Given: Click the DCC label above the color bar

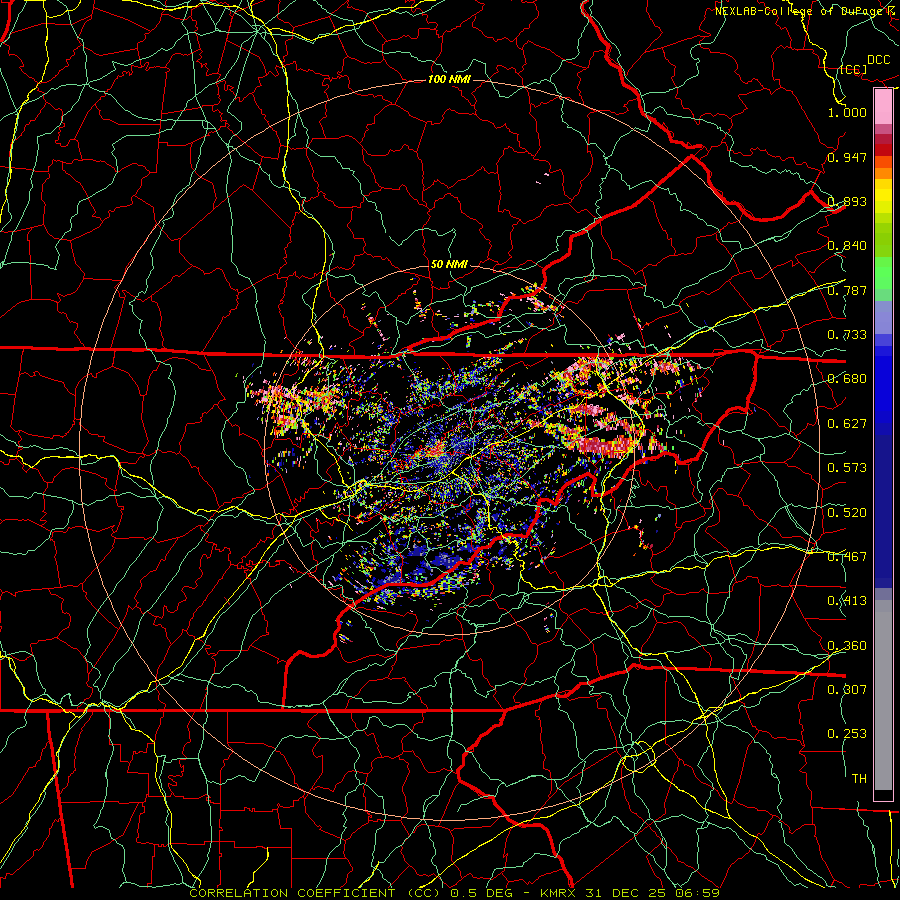Looking at the screenshot, I should [x=878, y=60].
